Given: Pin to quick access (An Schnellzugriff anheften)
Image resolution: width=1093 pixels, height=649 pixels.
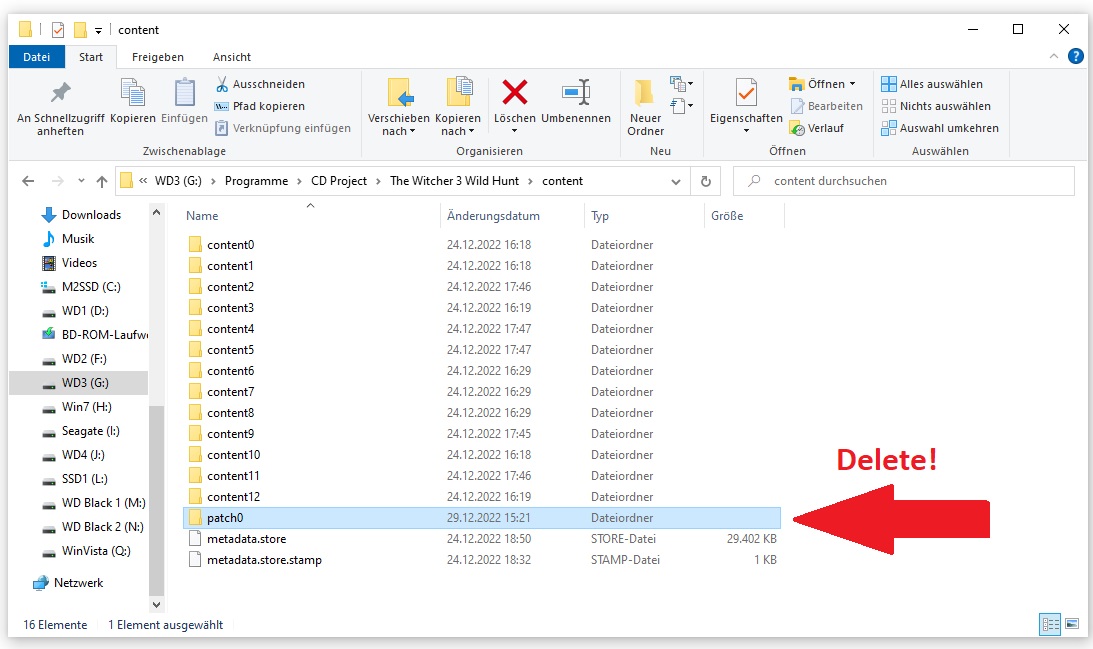Looking at the screenshot, I should click(61, 108).
